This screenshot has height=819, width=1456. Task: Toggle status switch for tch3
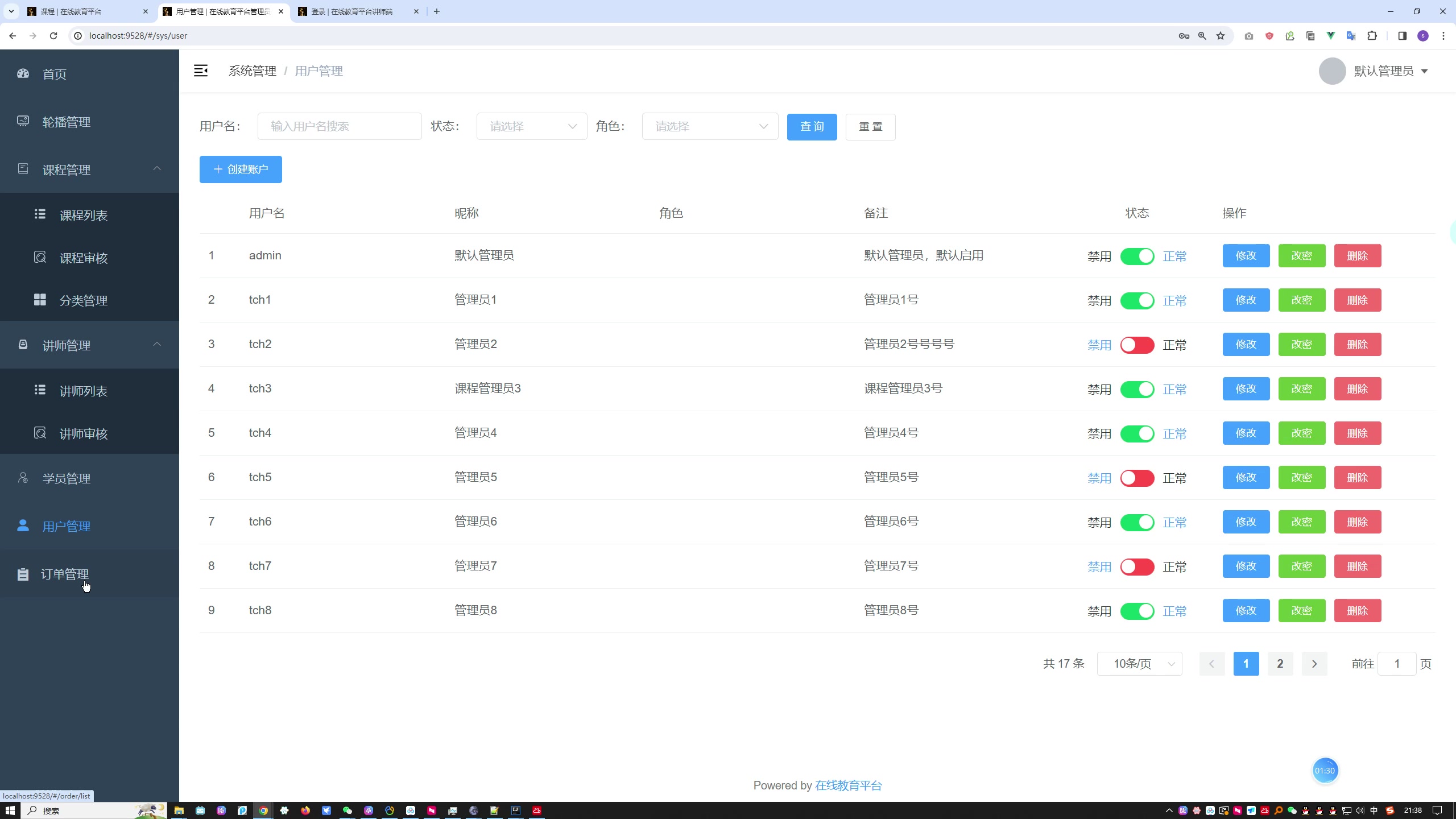tap(1137, 390)
